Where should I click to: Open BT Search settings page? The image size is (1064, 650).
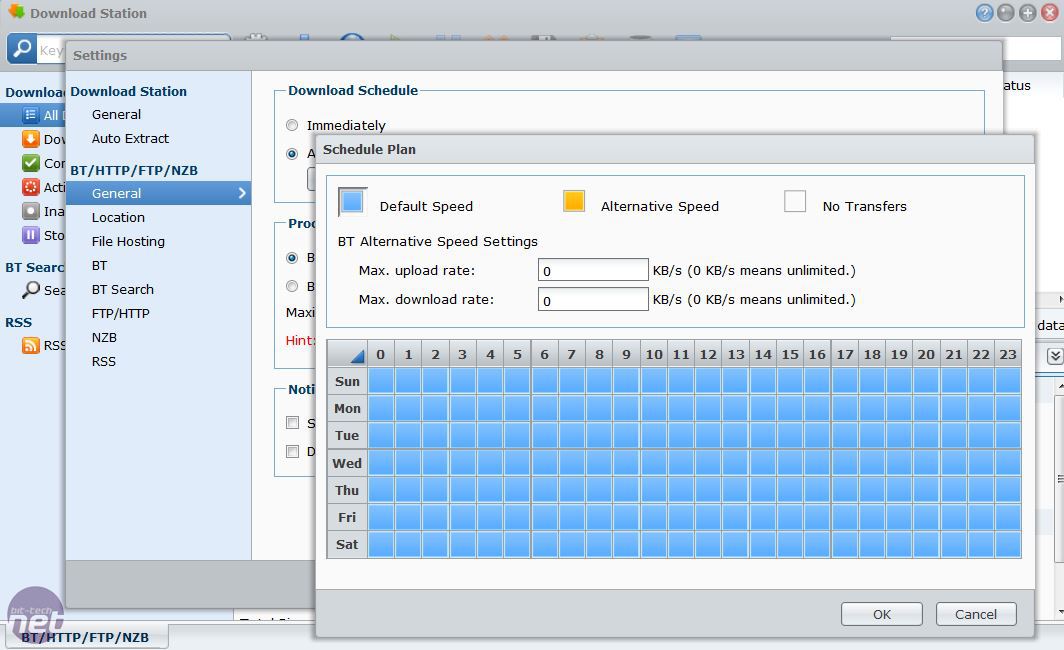click(123, 290)
